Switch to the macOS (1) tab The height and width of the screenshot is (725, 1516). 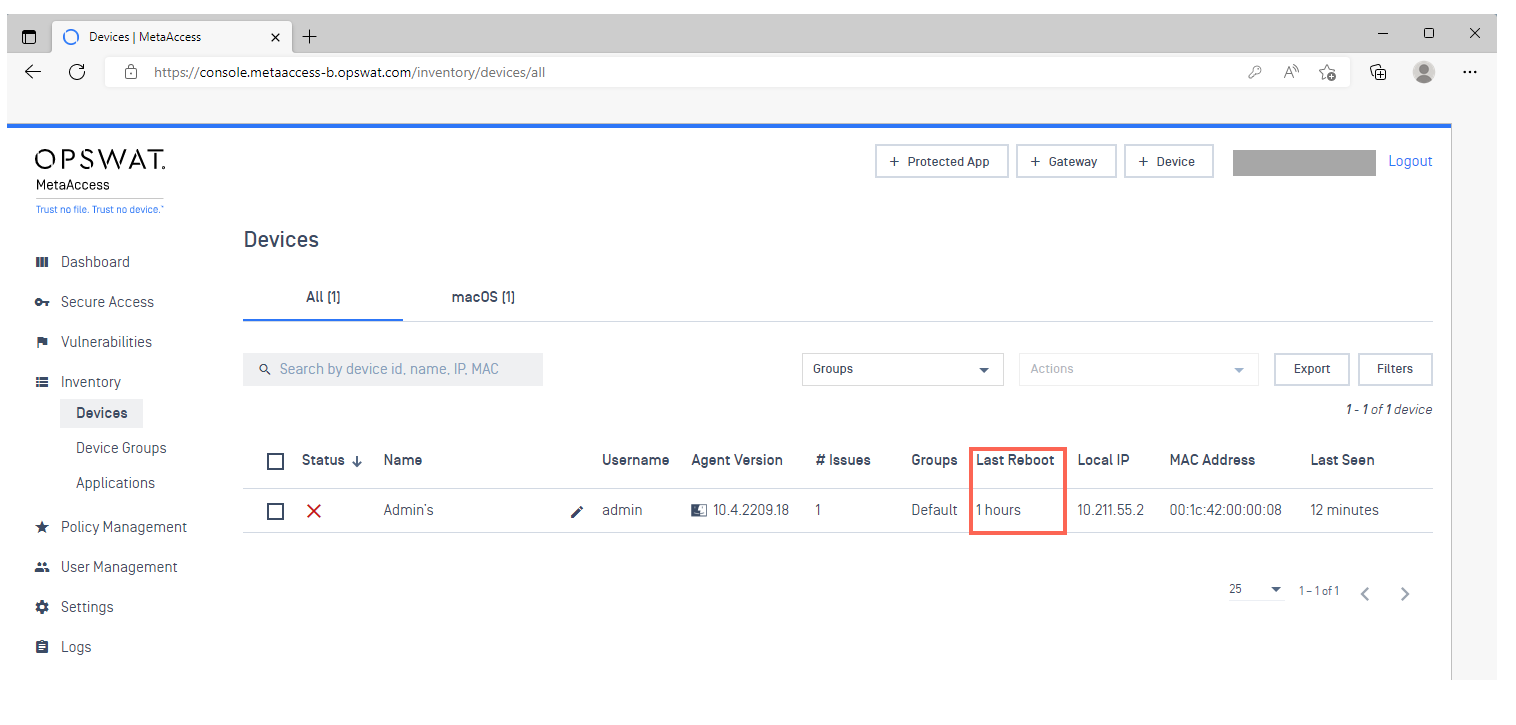tap(483, 297)
